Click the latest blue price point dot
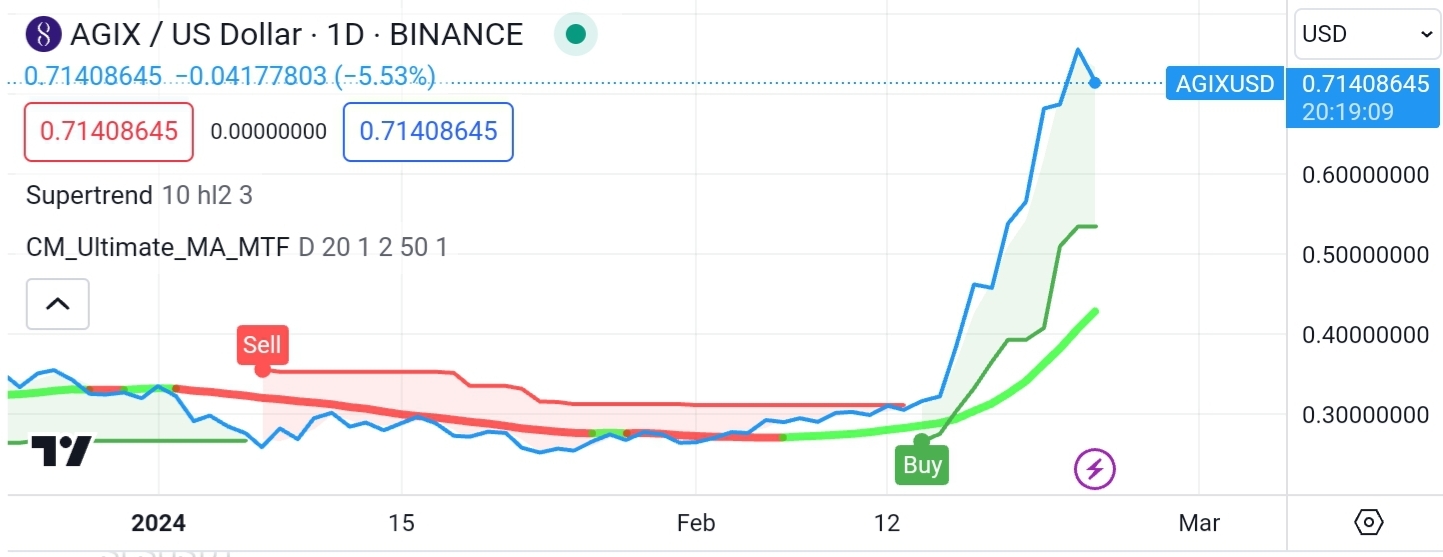This screenshot has width=1443, height=557. click(1095, 83)
